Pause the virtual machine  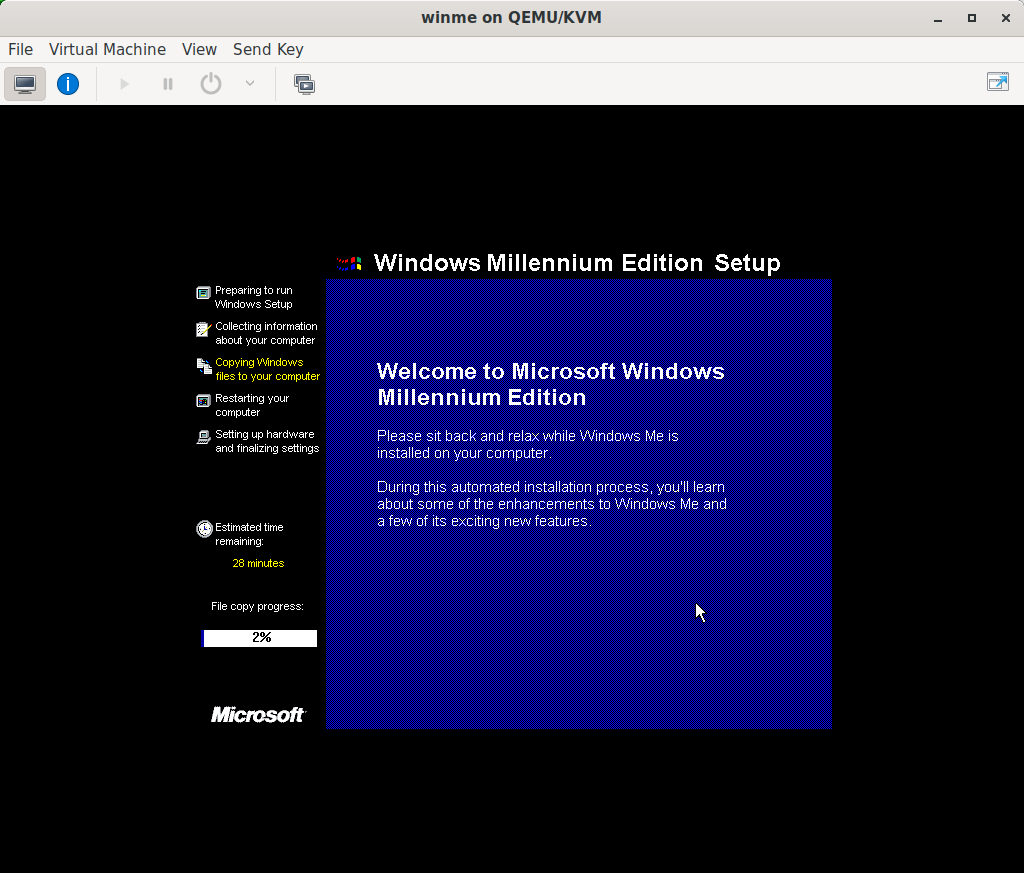point(168,84)
